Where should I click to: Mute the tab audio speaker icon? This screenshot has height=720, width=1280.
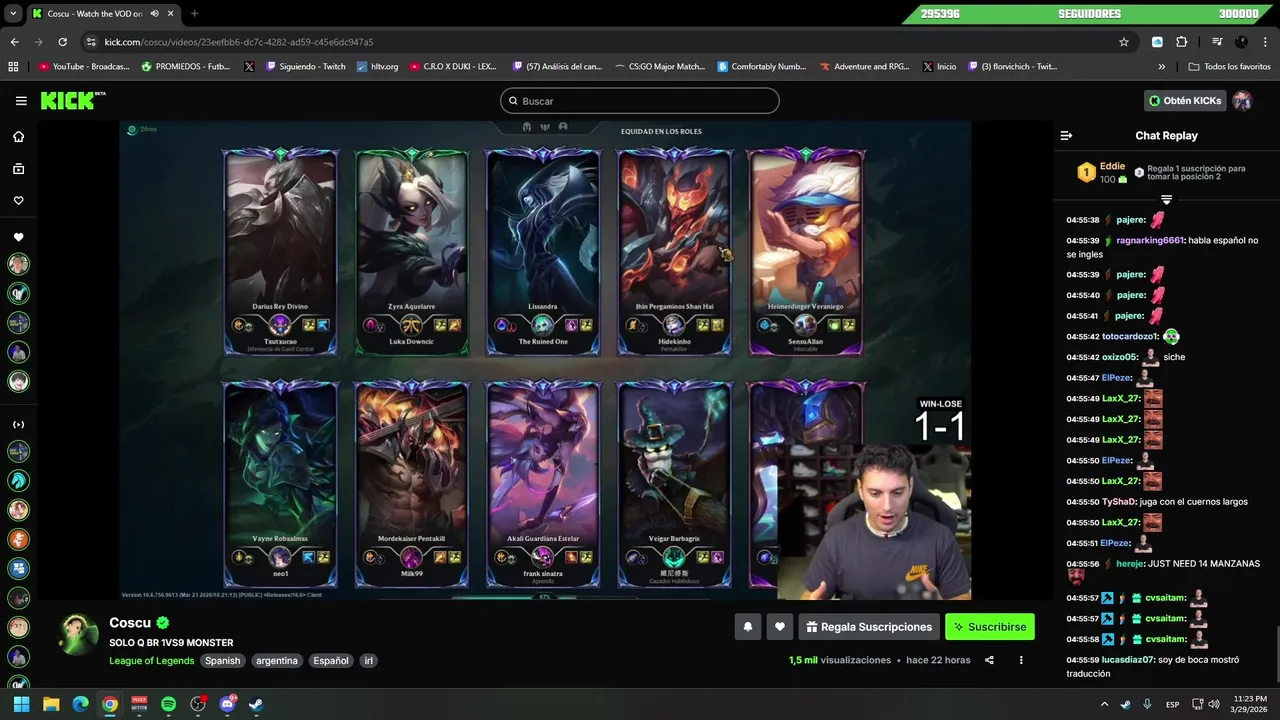coord(155,14)
